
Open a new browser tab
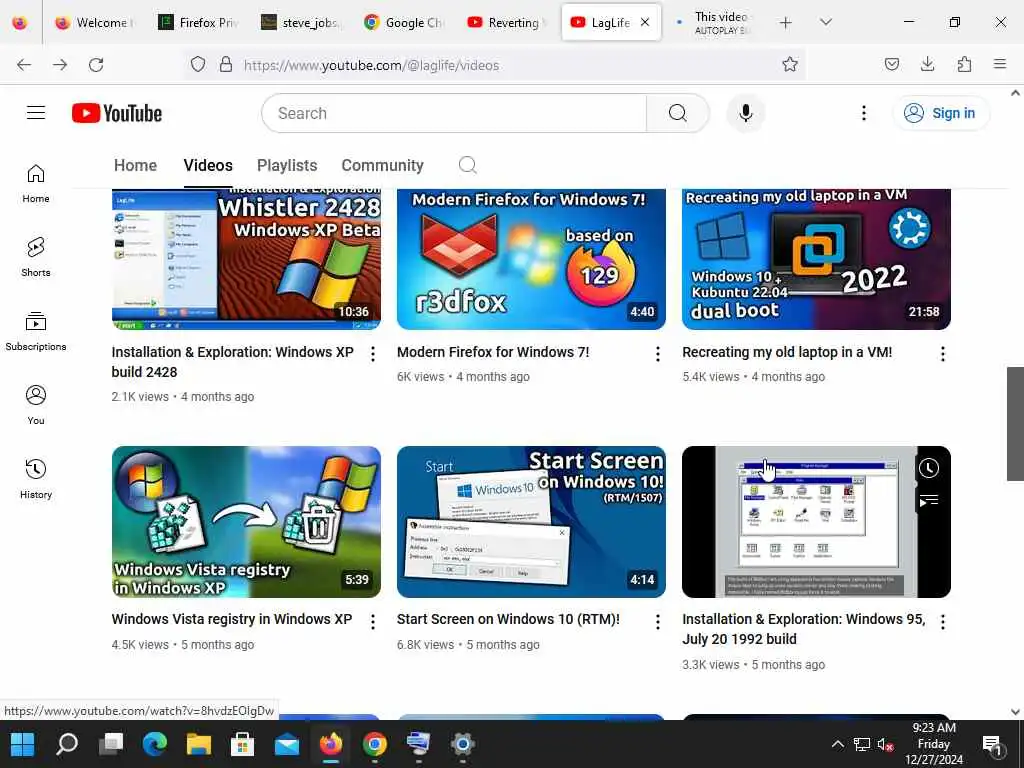[786, 23]
